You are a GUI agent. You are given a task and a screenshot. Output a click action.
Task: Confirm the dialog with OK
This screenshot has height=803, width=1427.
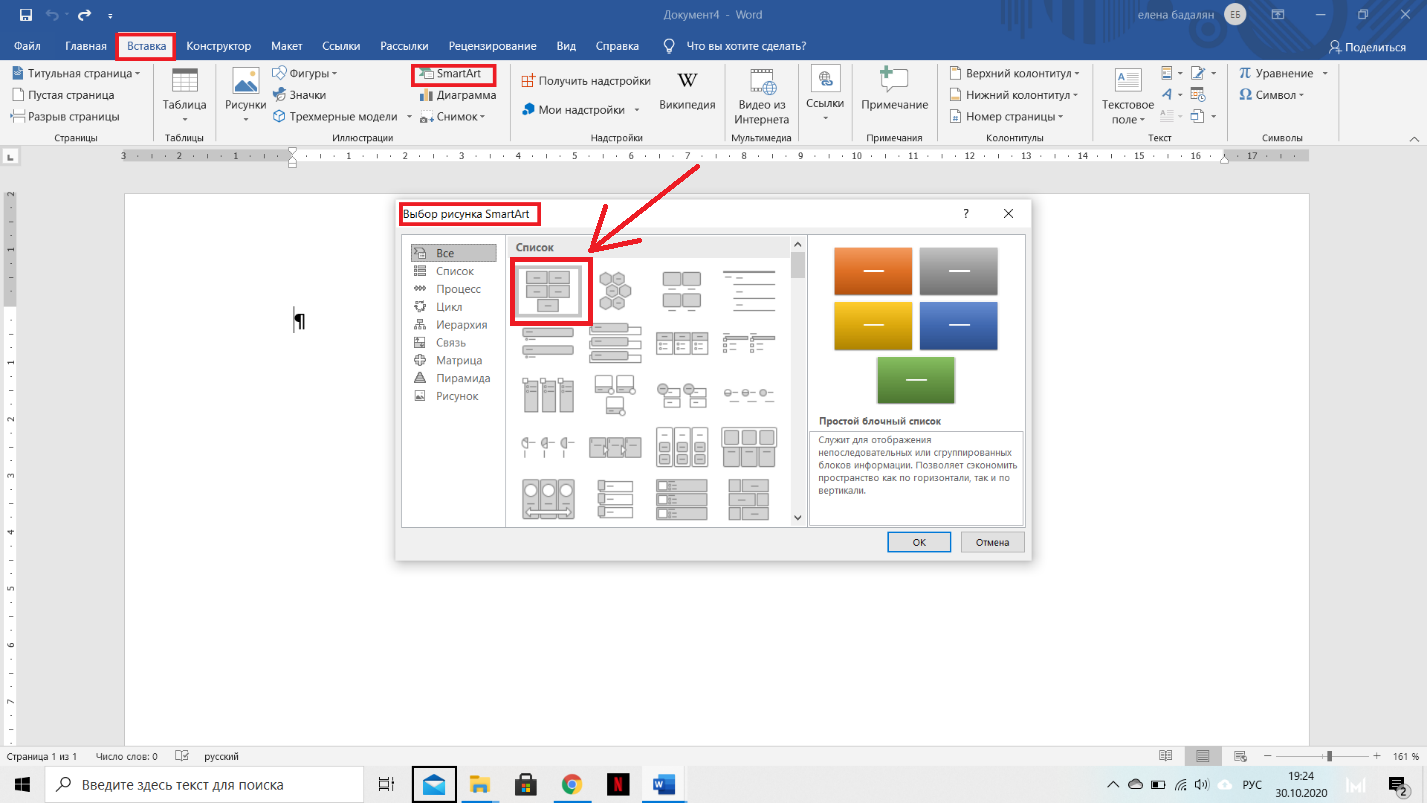click(919, 542)
